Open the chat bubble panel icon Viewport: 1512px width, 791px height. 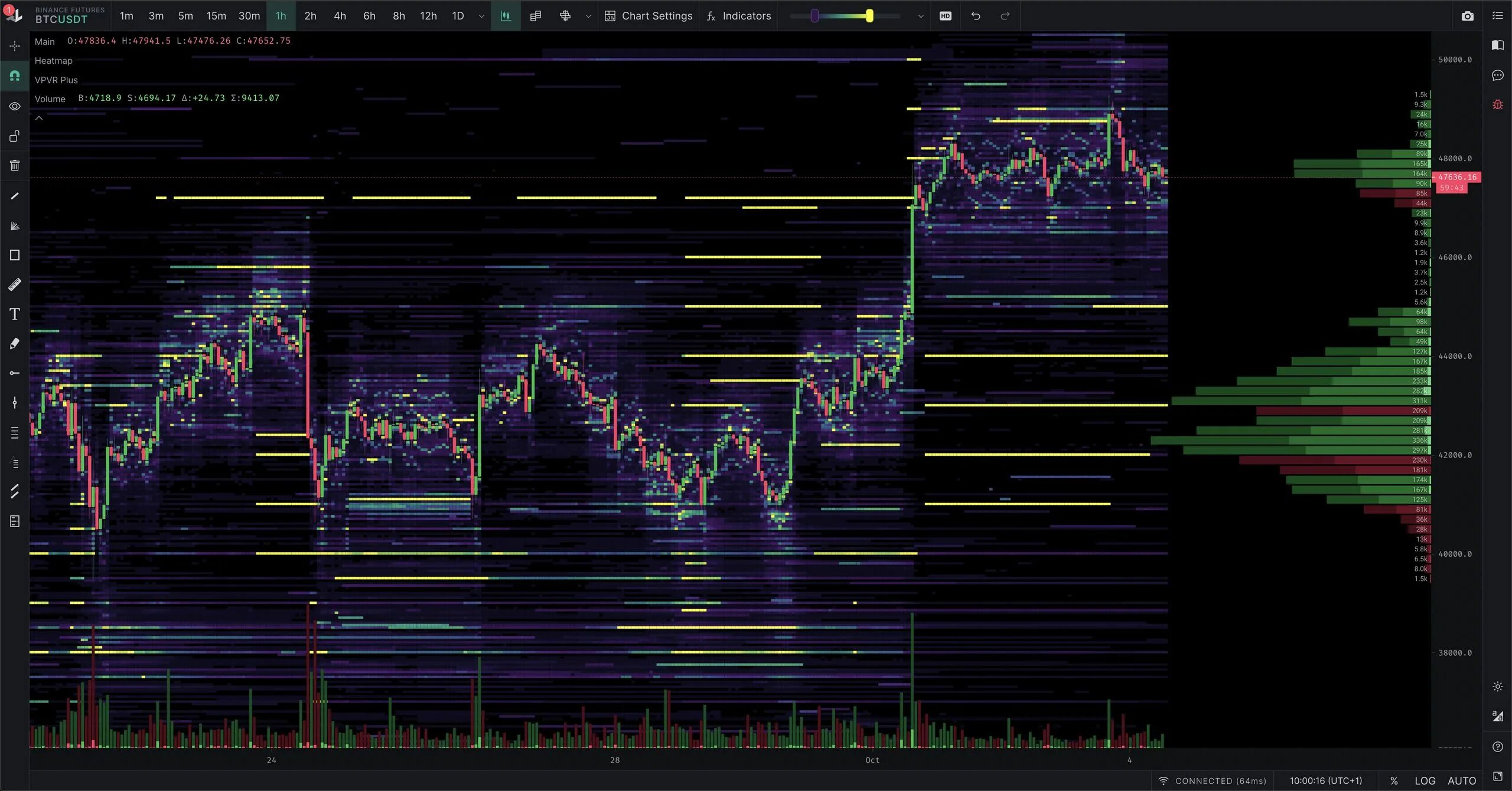click(x=1497, y=75)
